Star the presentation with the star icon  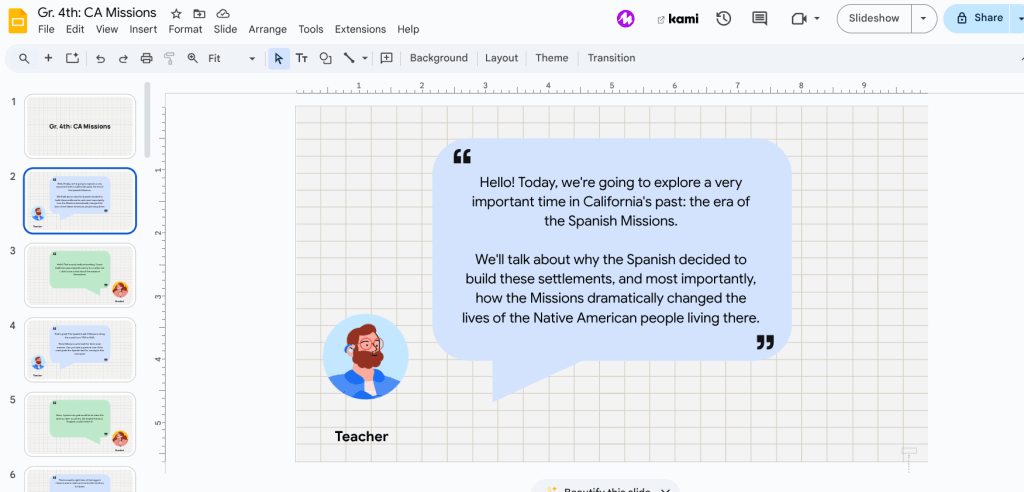tap(176, 13)
